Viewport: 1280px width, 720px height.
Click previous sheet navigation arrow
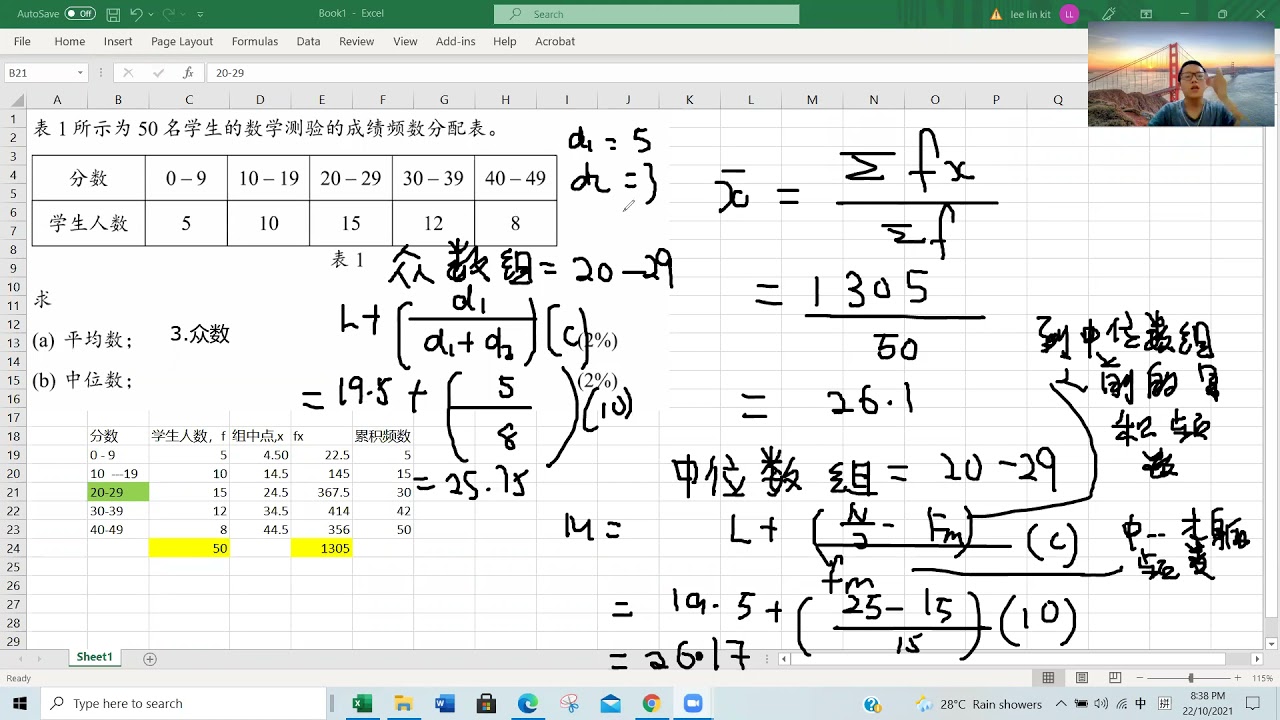click(20, 659)
